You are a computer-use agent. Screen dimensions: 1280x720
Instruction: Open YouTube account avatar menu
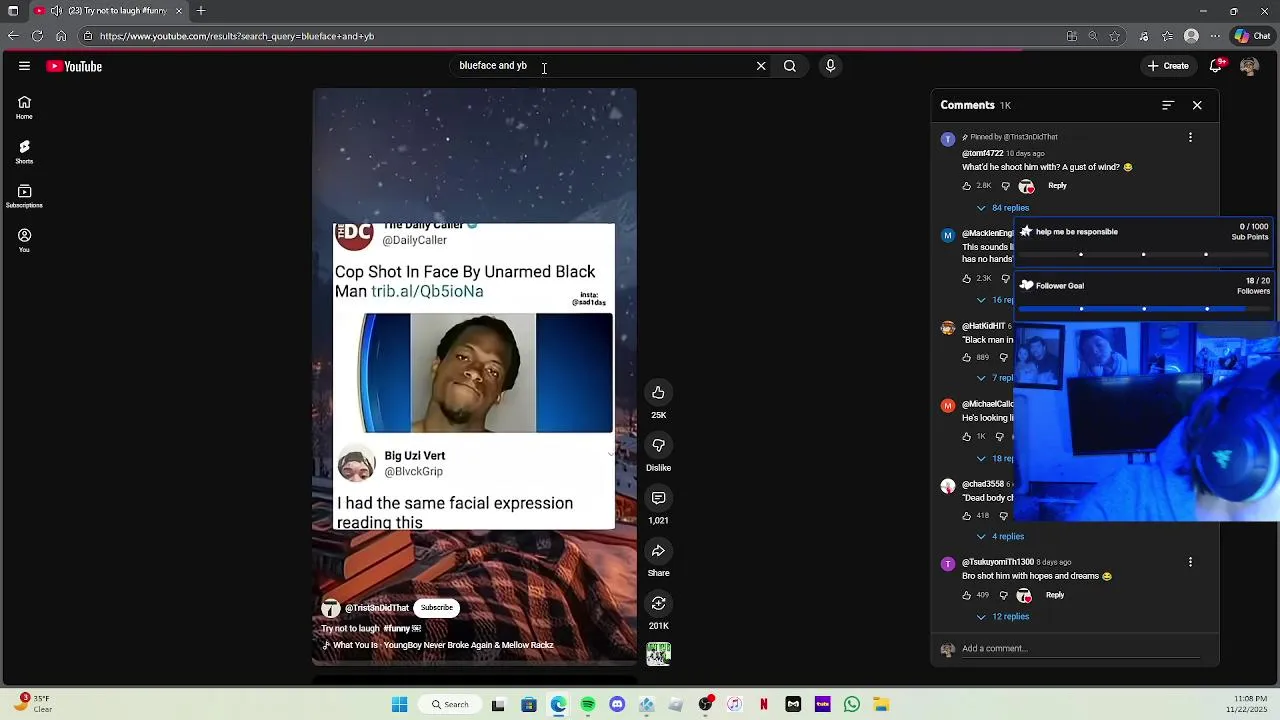click(1249, 66)
